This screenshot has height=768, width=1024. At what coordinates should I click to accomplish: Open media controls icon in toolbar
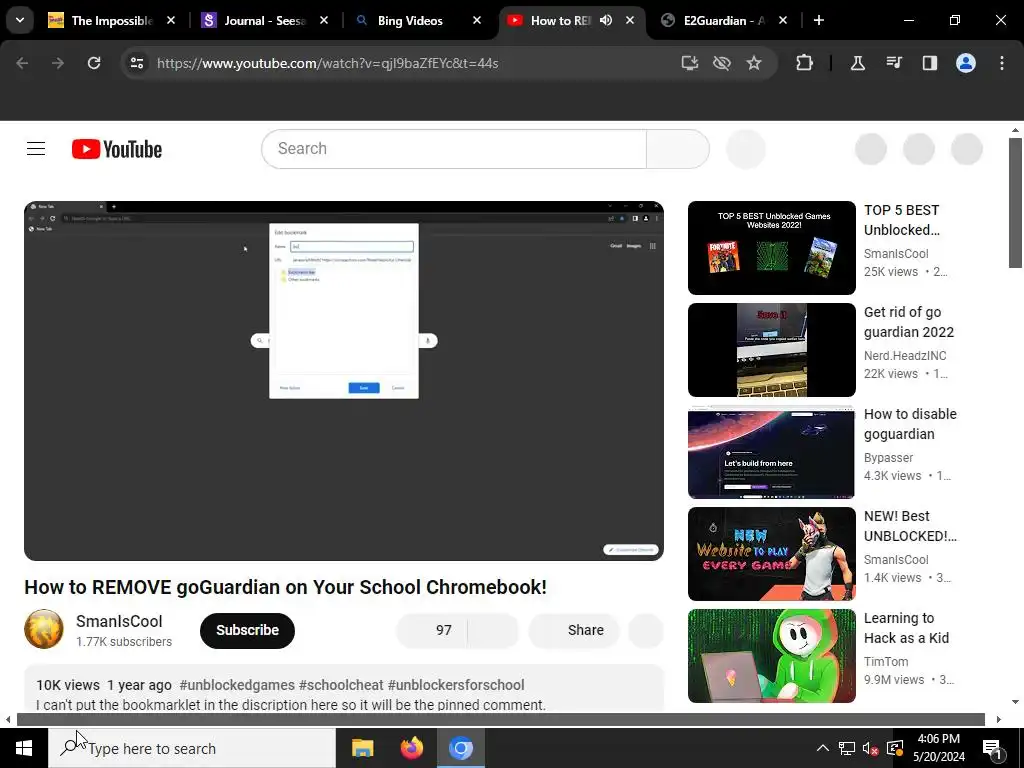893,63
